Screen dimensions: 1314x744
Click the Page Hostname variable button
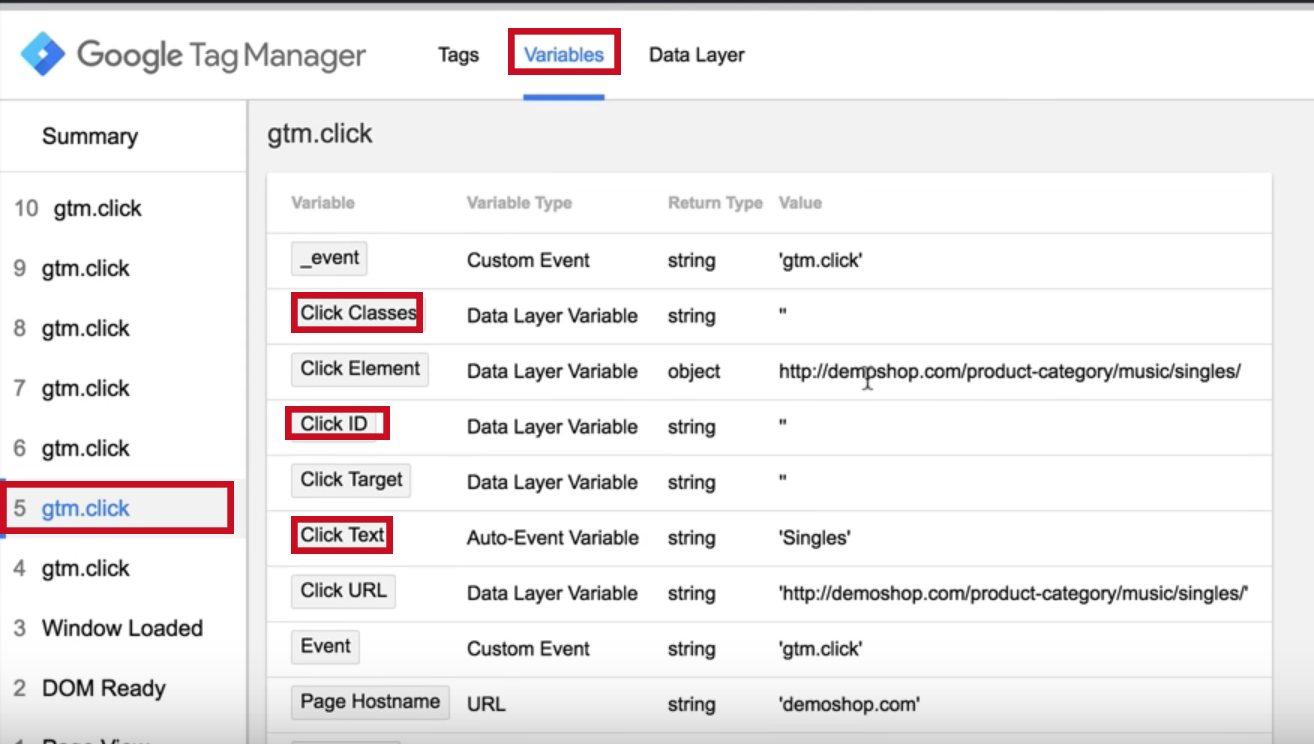coord(370,702)
